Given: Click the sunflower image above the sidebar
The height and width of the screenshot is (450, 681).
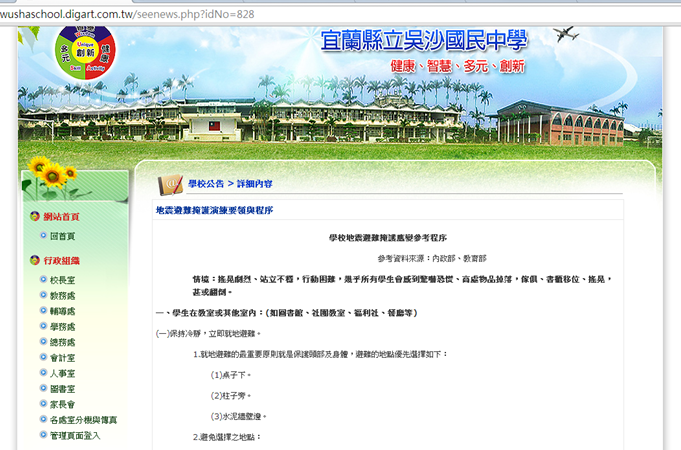Looking at the screenshot, I should pos(52,172).
